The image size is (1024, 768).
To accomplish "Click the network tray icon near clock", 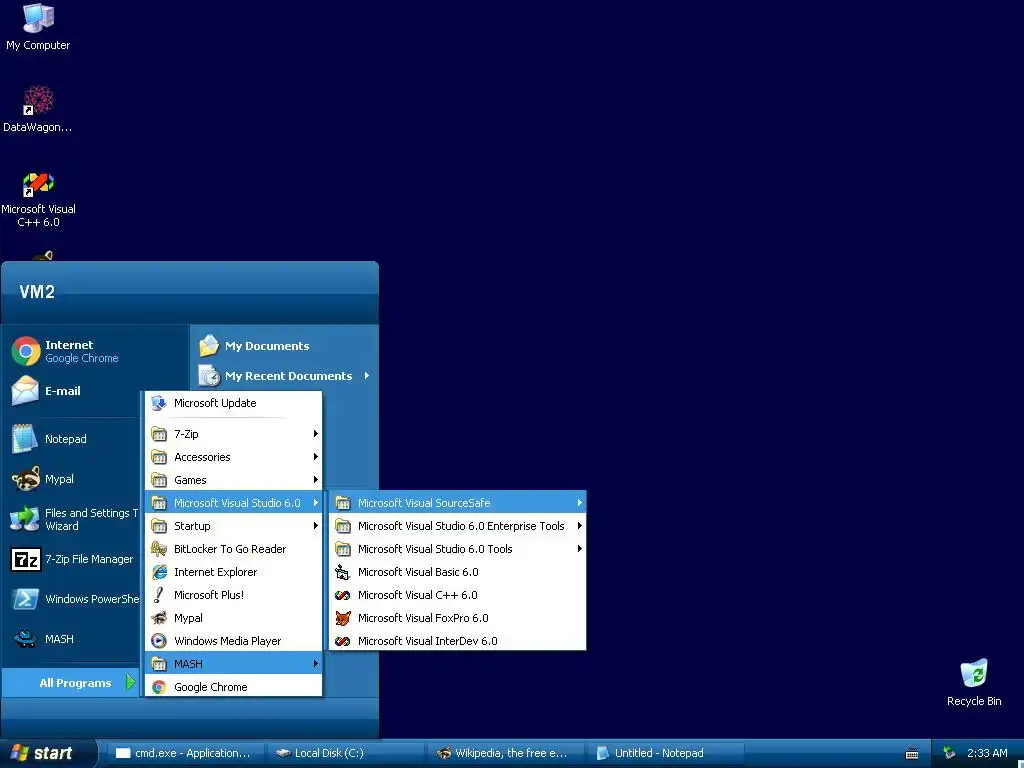I will [949, 753].
